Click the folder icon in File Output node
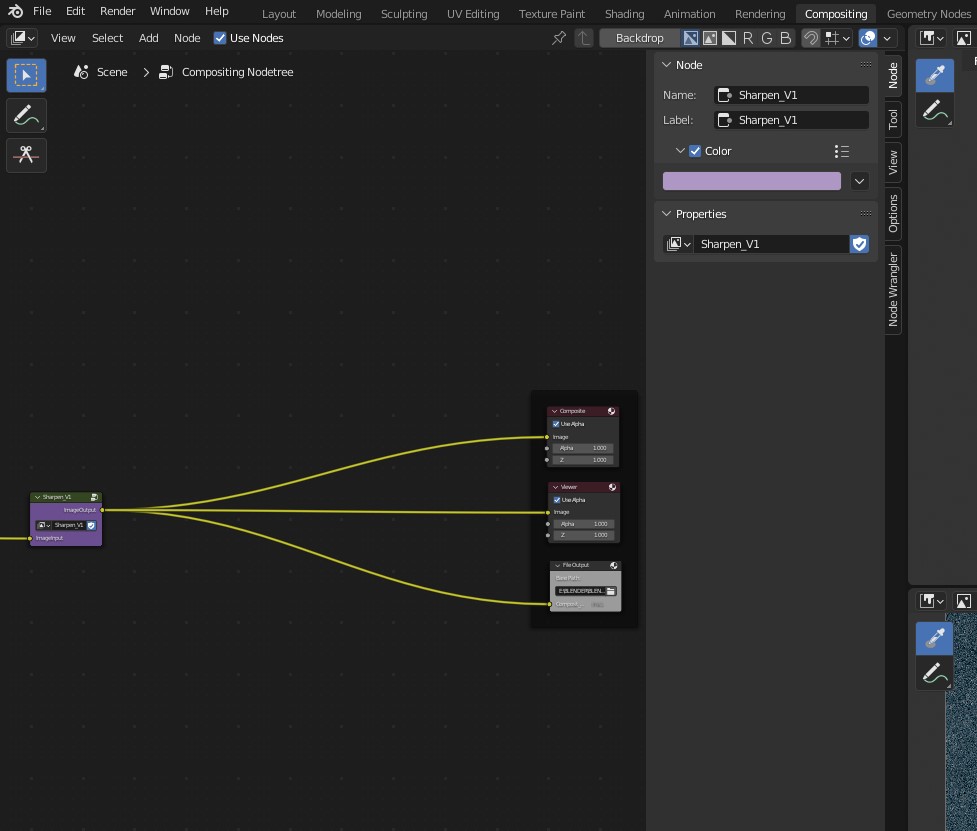The image size is (977, 831). pyautogui.click(x=611, y=591)
